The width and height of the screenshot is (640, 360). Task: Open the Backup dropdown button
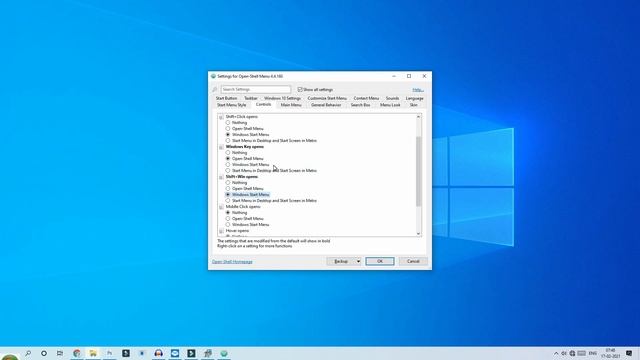click(x=344, y=261)
